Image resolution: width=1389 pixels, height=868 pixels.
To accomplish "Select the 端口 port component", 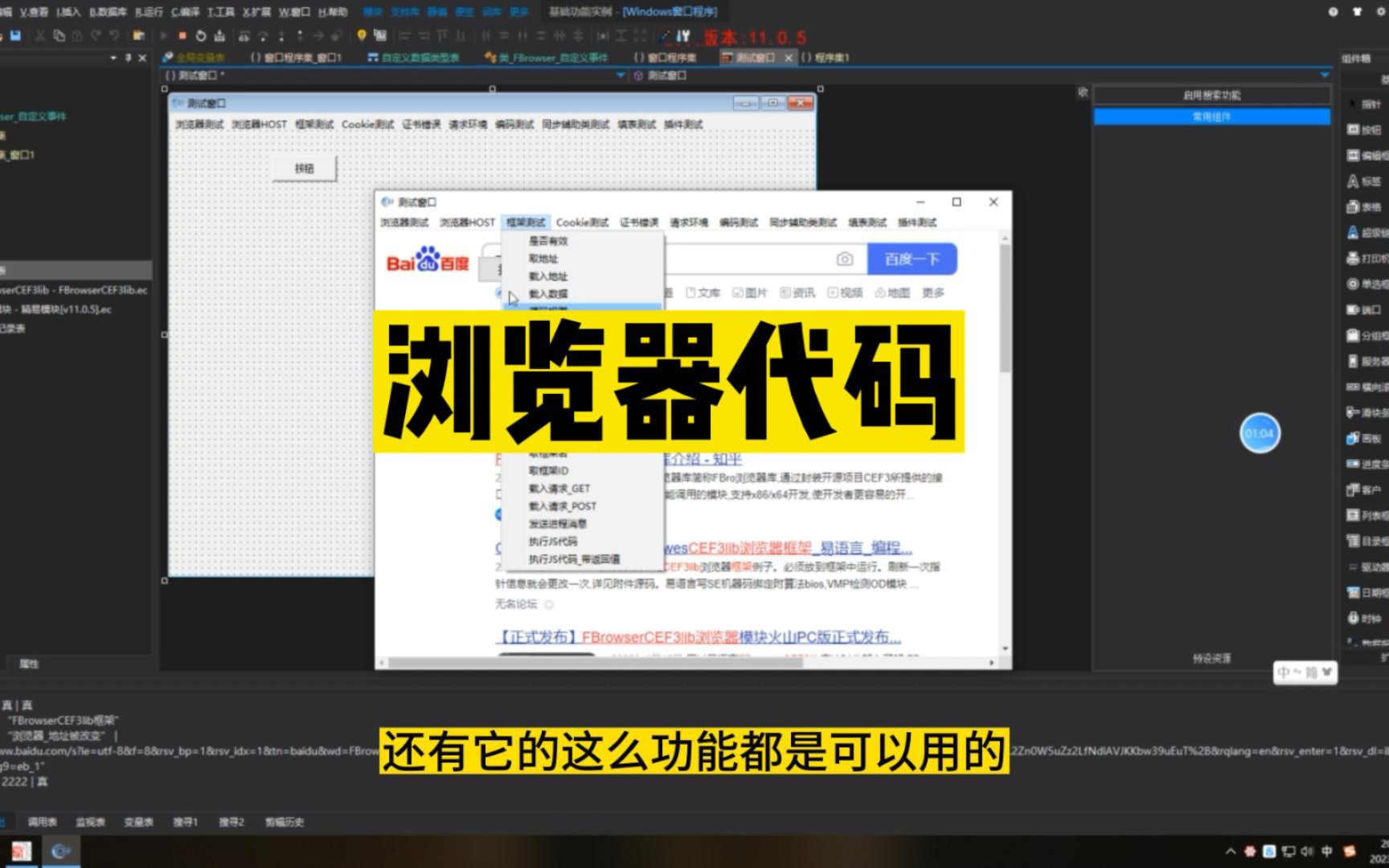I will [1364, 309].
